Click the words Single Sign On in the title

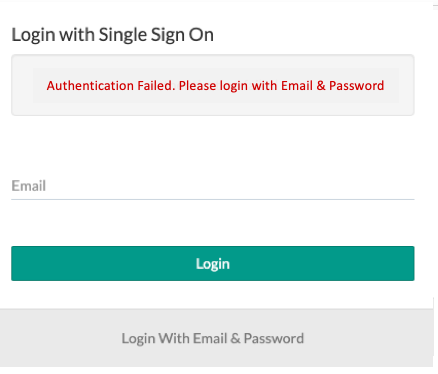point(156,35)
